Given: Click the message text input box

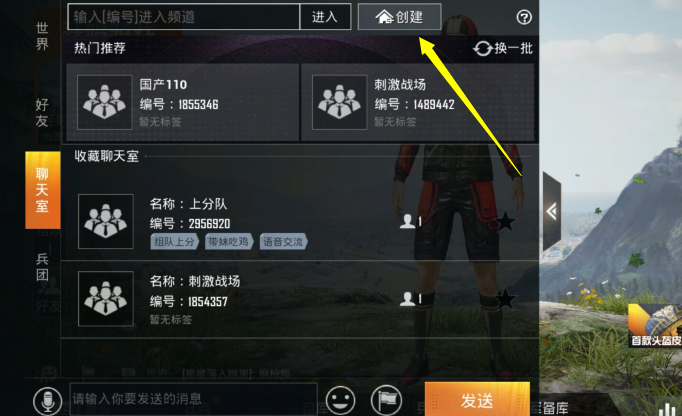Looking at the screenshot, I should click(194, 399).
